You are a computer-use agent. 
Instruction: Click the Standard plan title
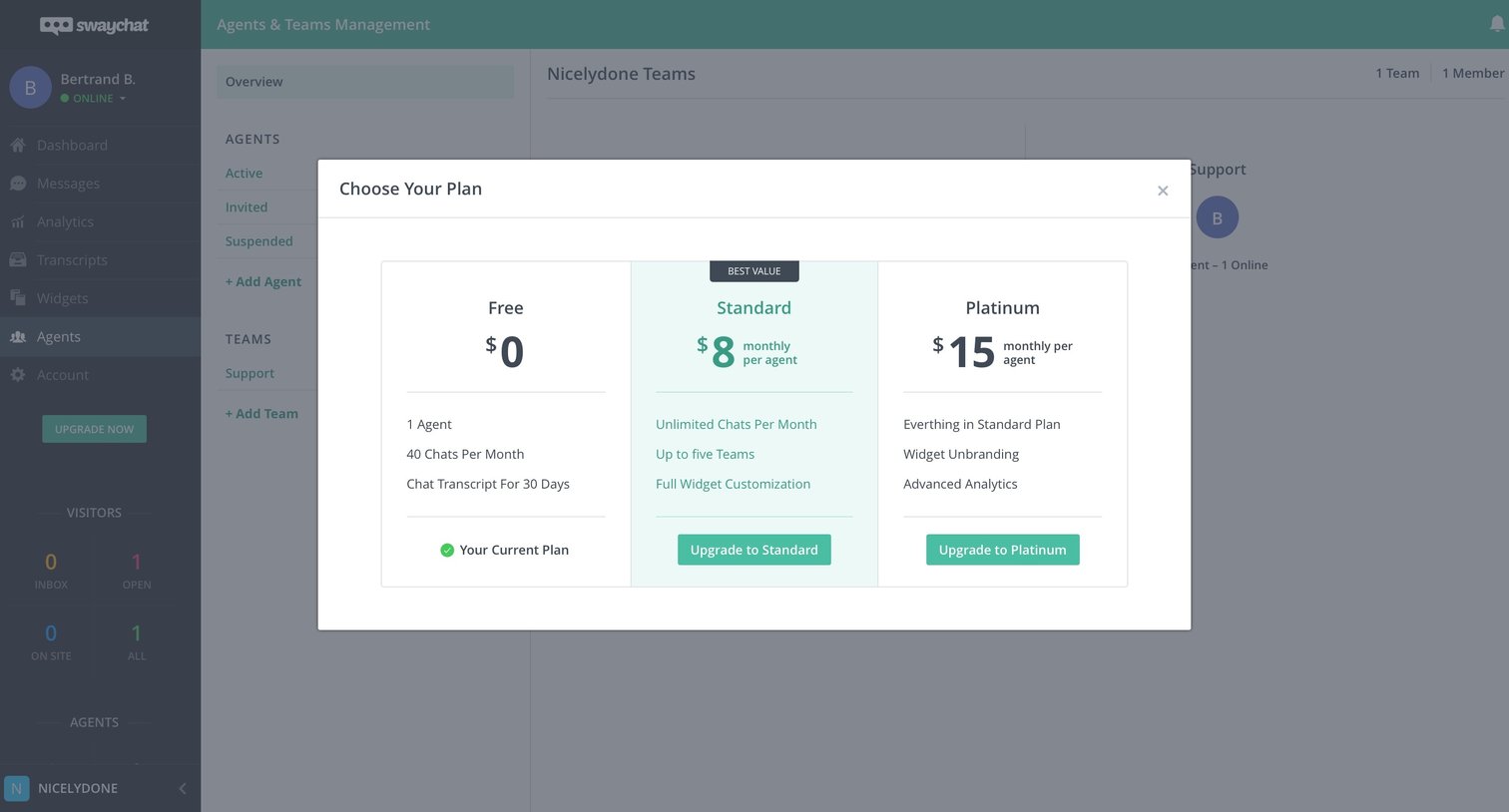click(x=754, y=308)
